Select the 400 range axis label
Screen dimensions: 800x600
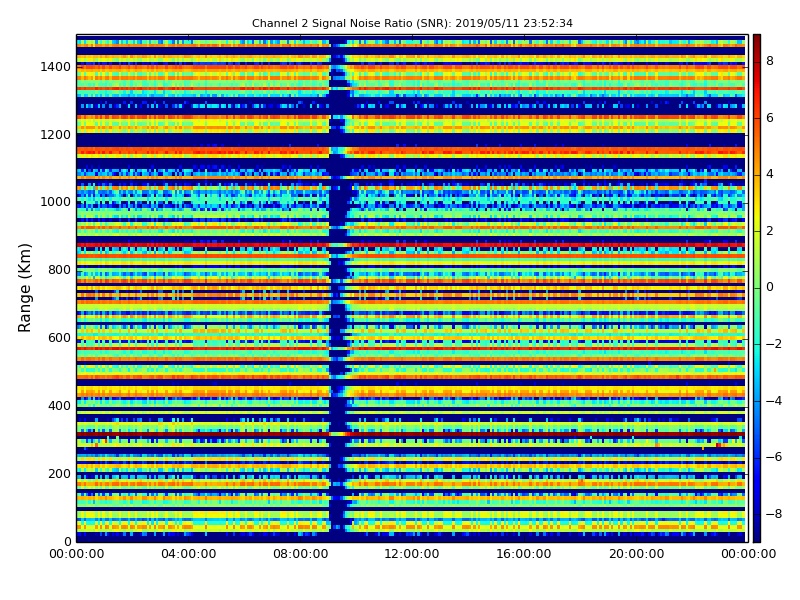59,406
